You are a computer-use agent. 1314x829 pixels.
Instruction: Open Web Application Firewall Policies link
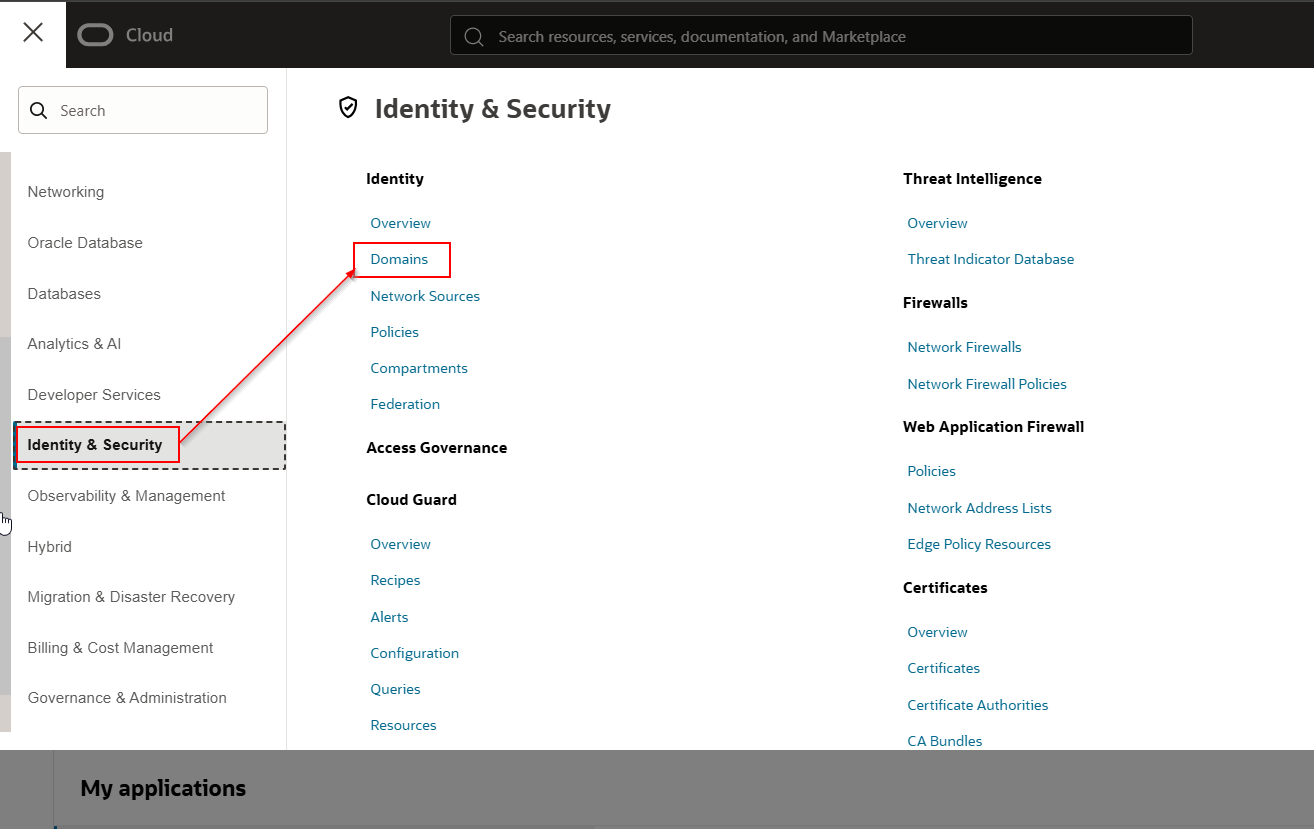click(931, 471)
